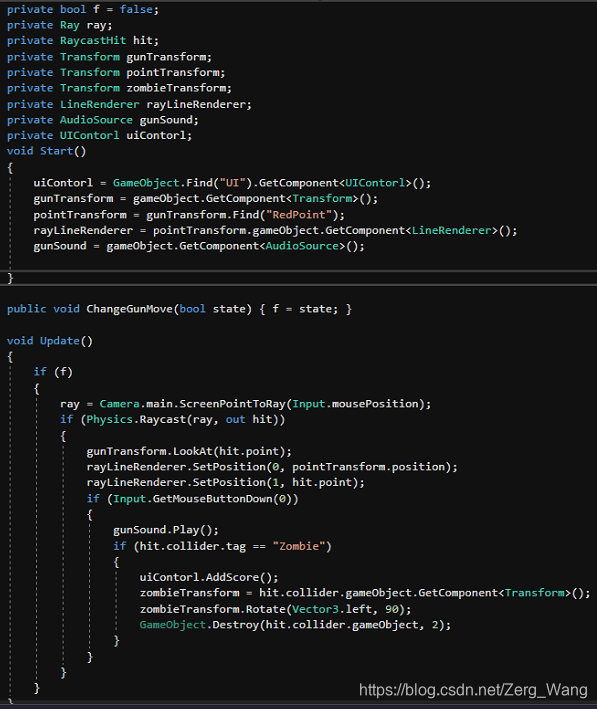Screen dimensions: 597x709
Task: Click the "Zombie" string literal
Action: [299, 546]
